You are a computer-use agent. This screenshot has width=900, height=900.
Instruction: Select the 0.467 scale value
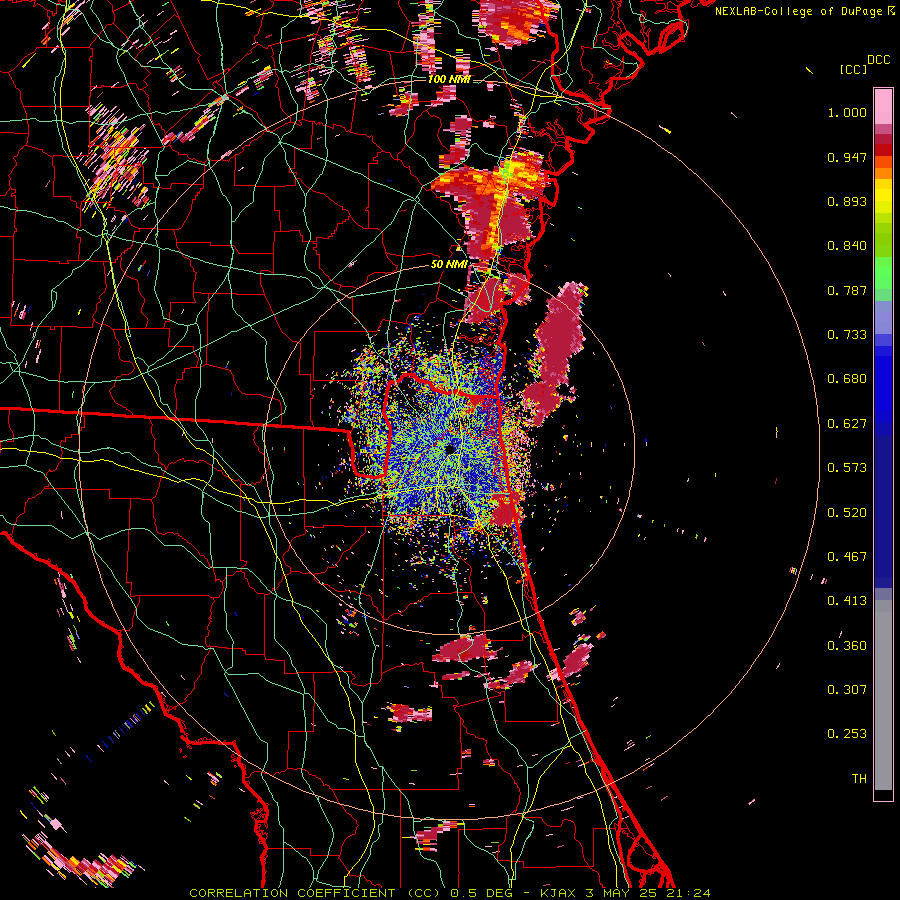point(847,557)
